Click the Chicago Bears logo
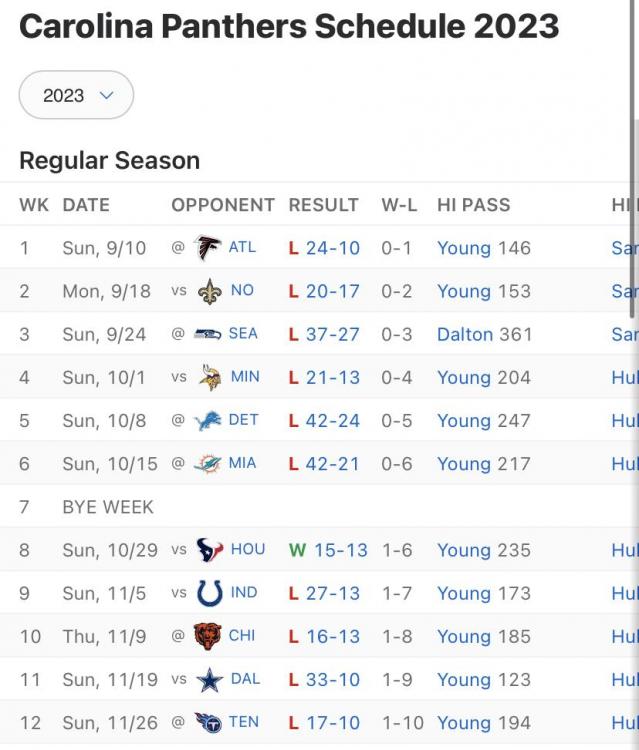639x750 pixels. coord(208,637)
